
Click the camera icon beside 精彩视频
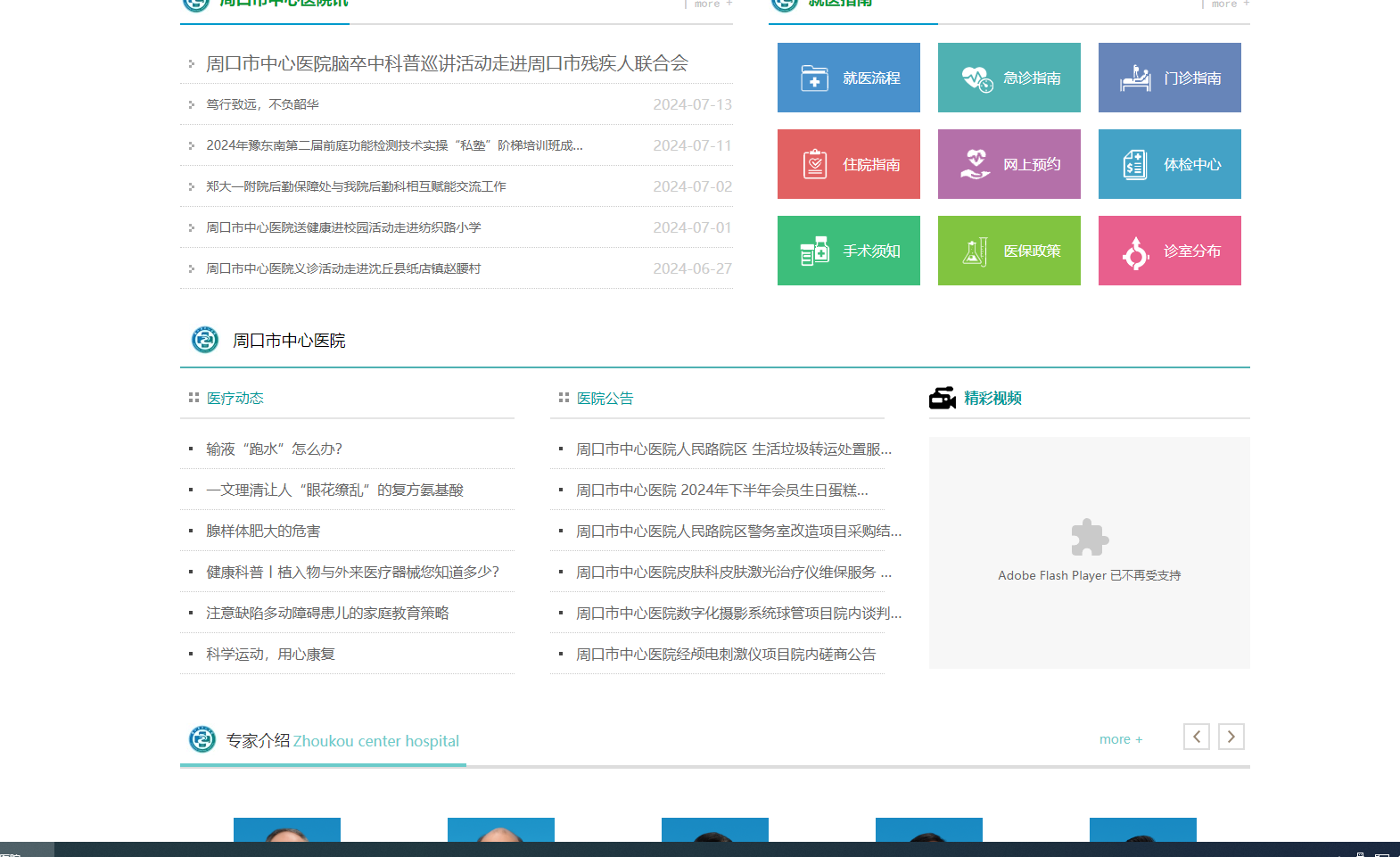942,398
